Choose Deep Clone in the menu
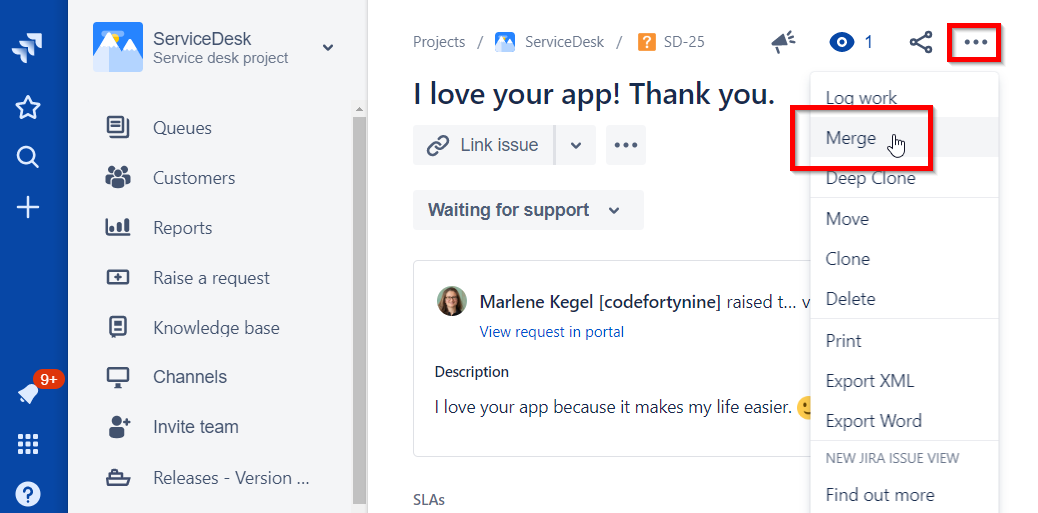The image size is (1038, 513). (870, 178)
